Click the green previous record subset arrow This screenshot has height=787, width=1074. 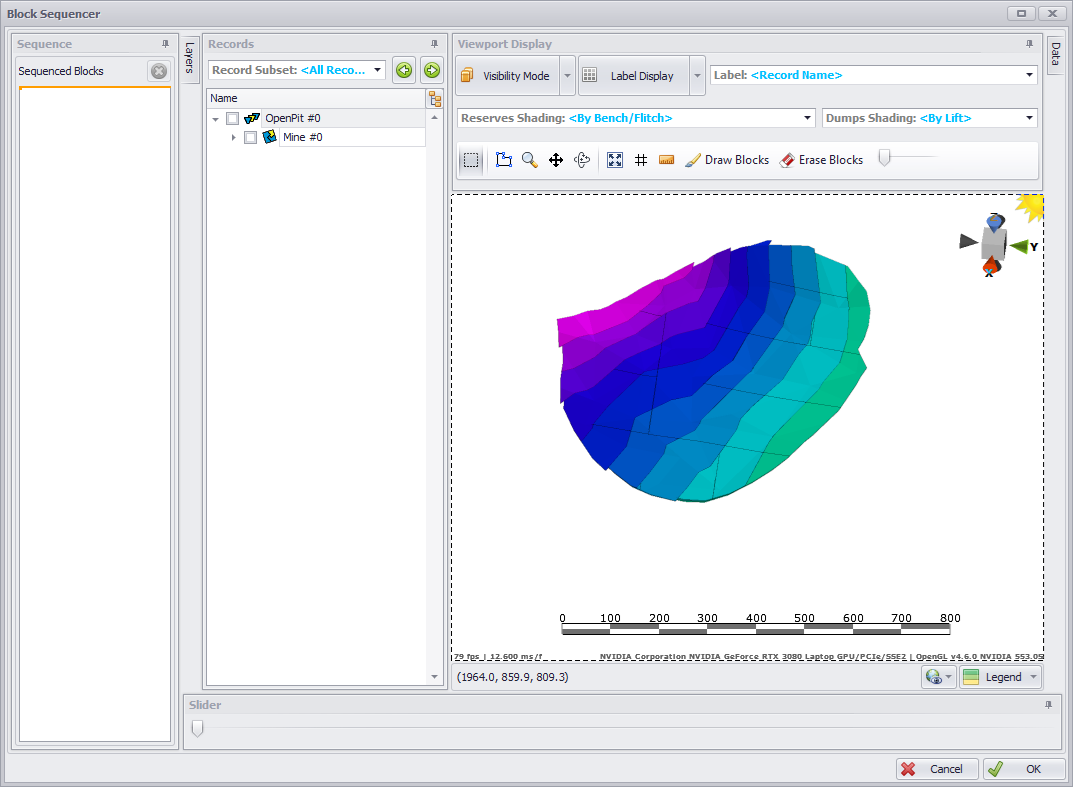[x=404, y=70]
